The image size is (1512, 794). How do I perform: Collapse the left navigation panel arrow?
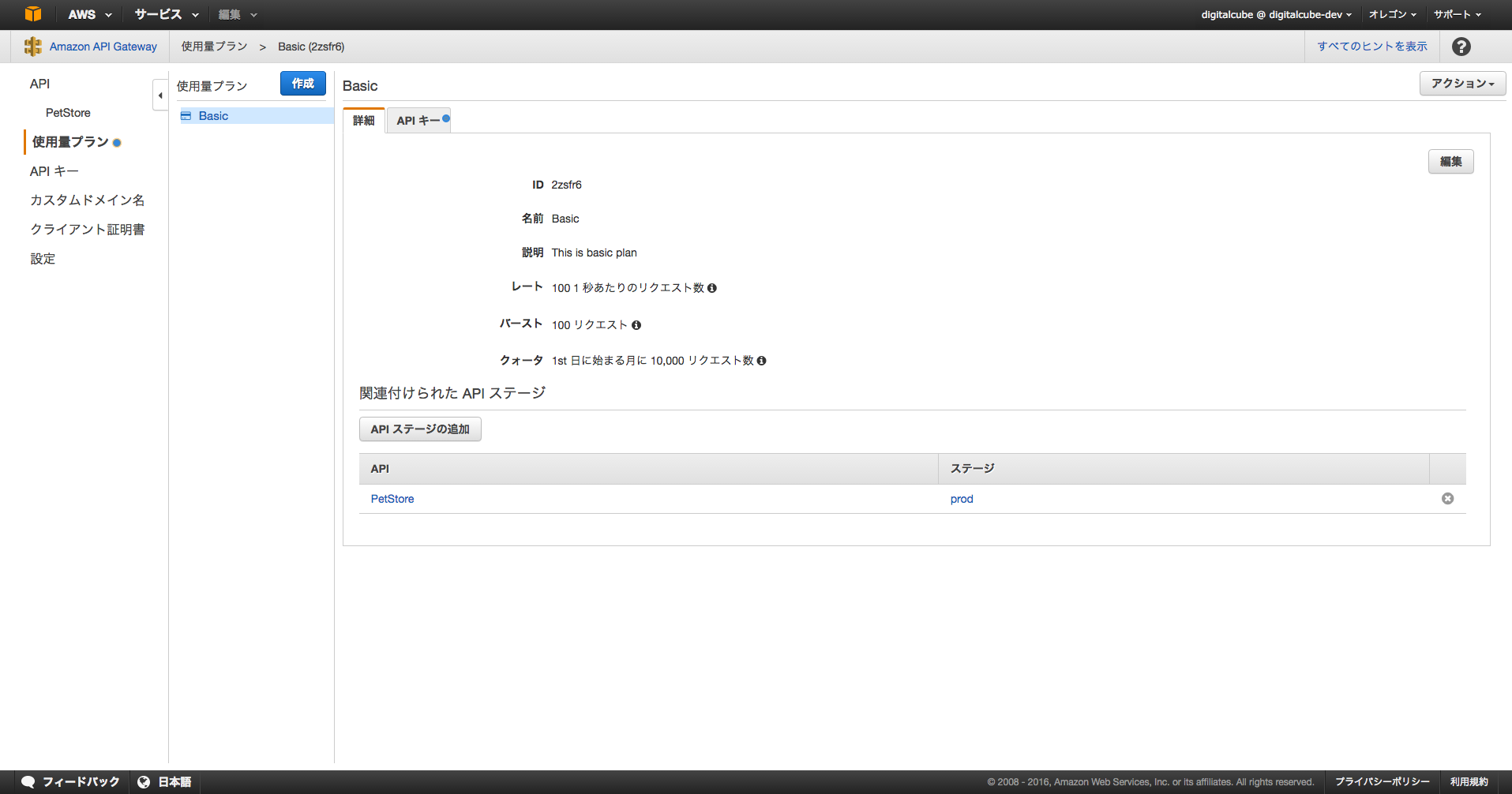[x=160, y=96]
